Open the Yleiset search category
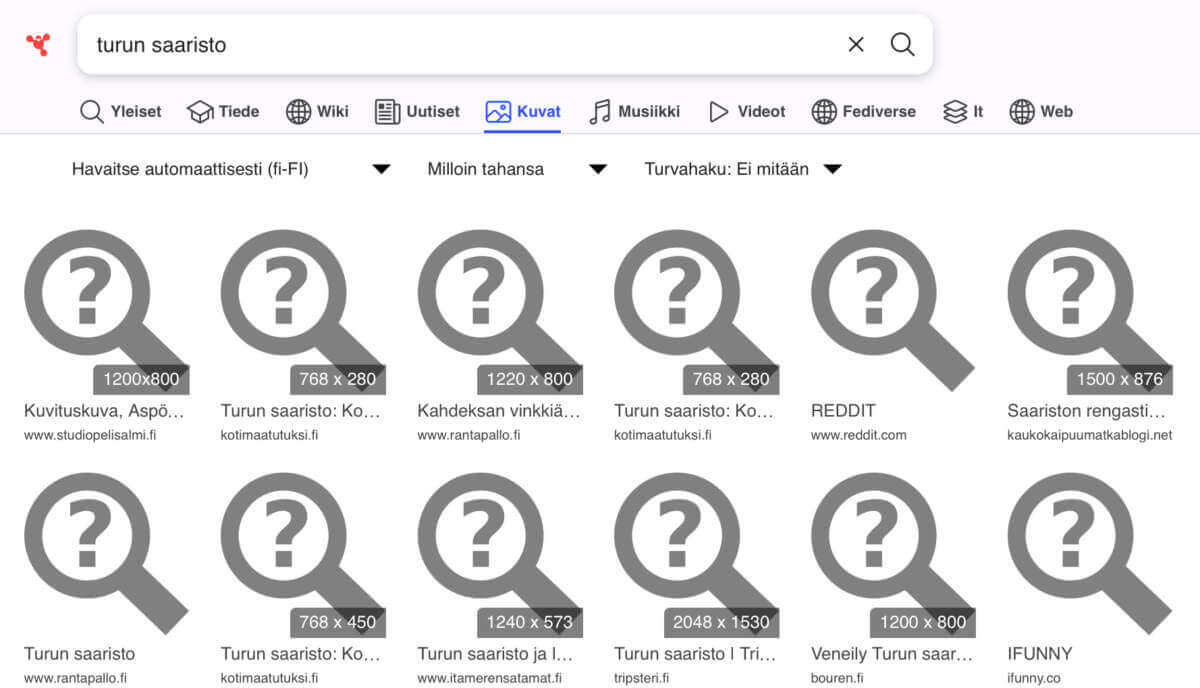 pyautogui.click(x=120, y=112)
